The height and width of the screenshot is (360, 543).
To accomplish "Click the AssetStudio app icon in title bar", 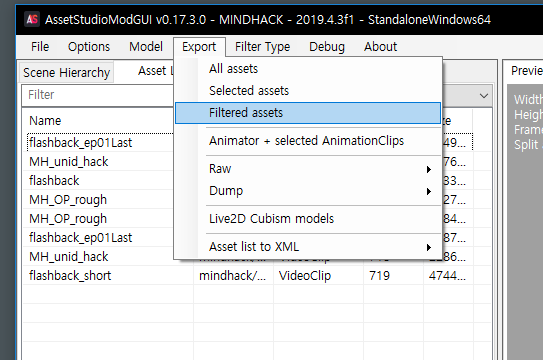I will click(x=32, y=19).
